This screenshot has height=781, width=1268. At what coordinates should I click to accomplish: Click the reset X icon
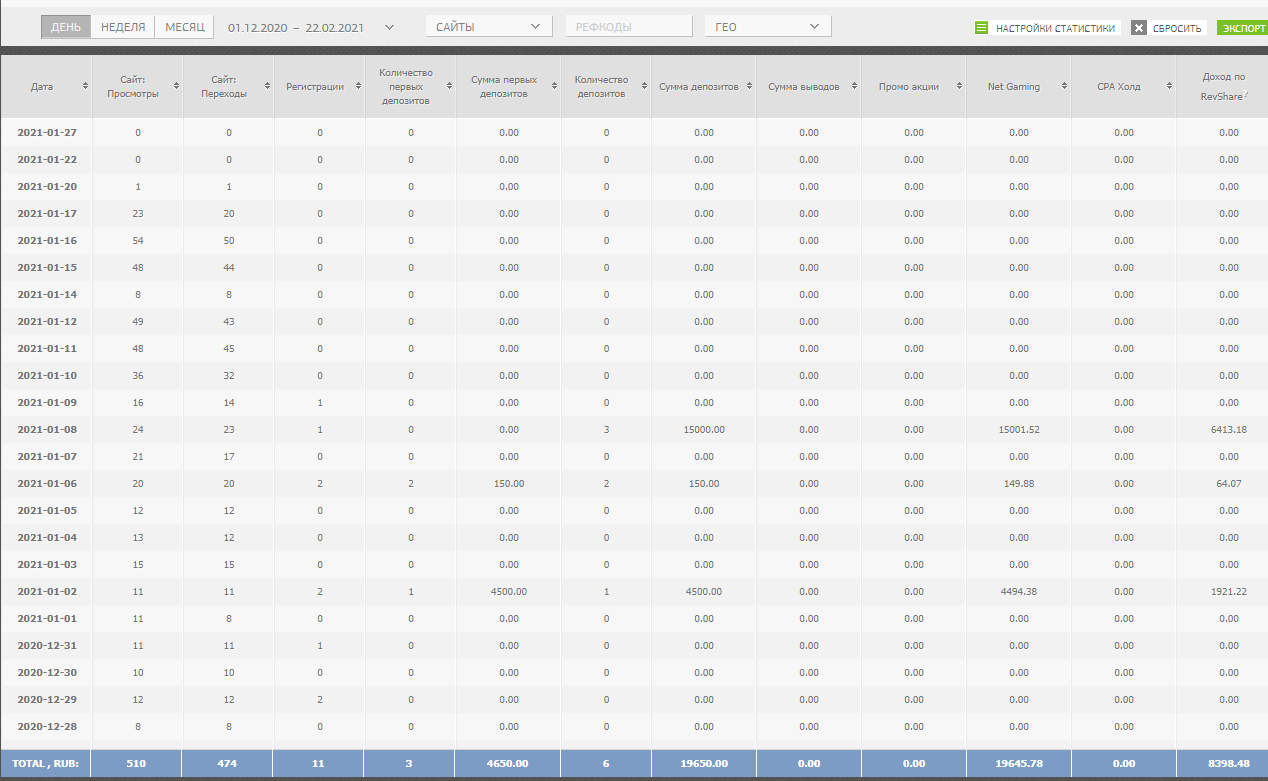pos(1138,28)
